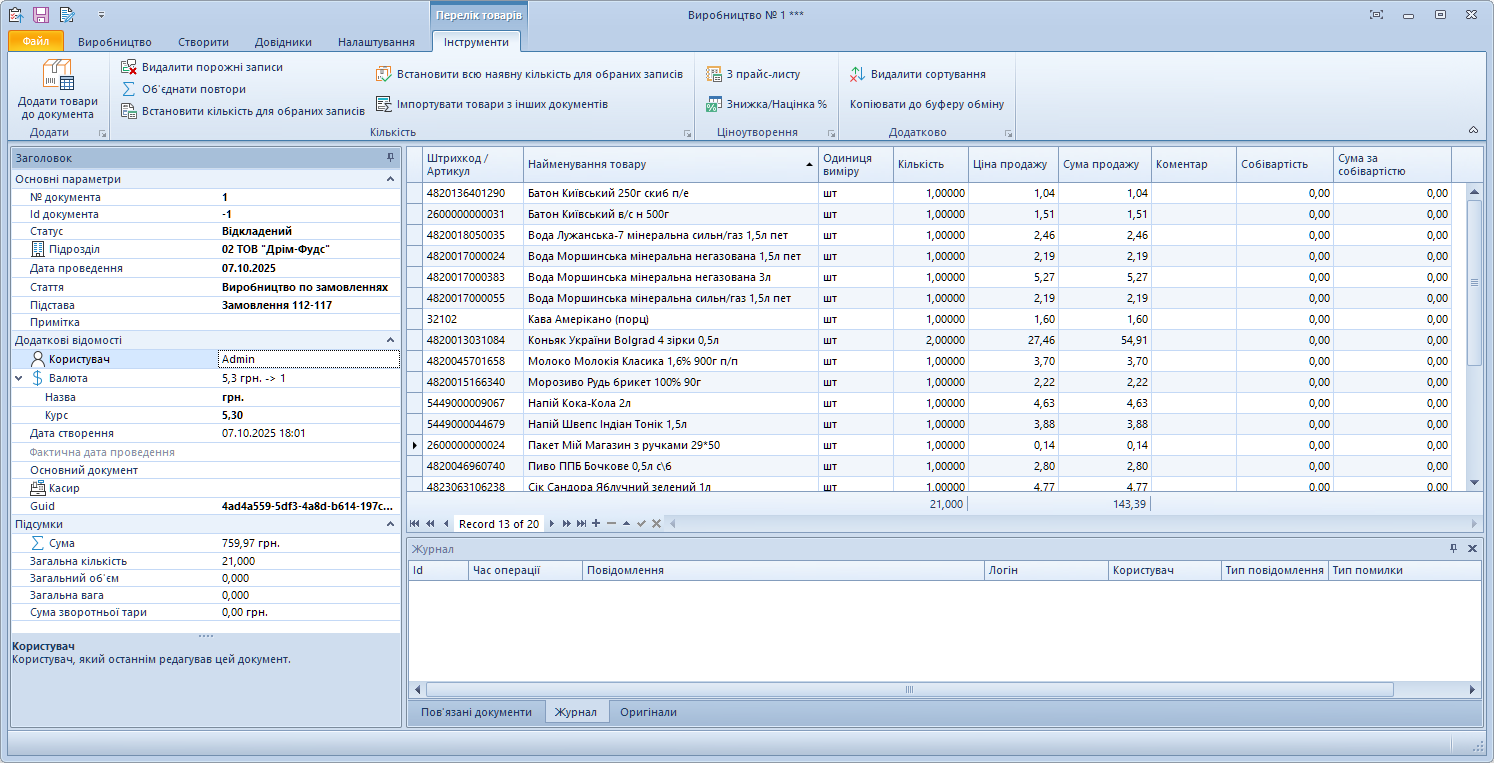This screenshot has height=763, width=1494.
Task: Open the quick access toolbar customize dropdown
Action: pos(101,16)
